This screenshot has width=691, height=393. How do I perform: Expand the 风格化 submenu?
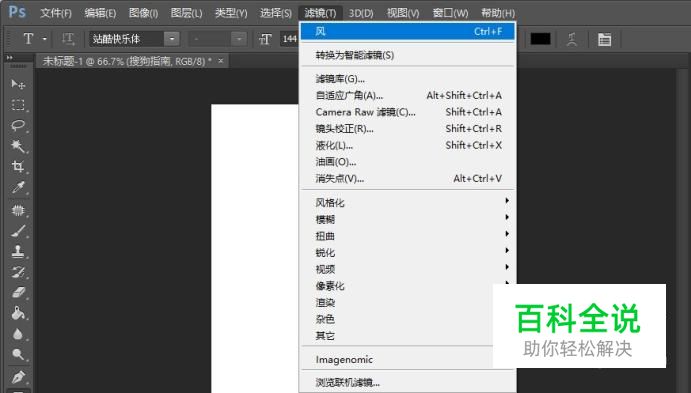[408, 203]
